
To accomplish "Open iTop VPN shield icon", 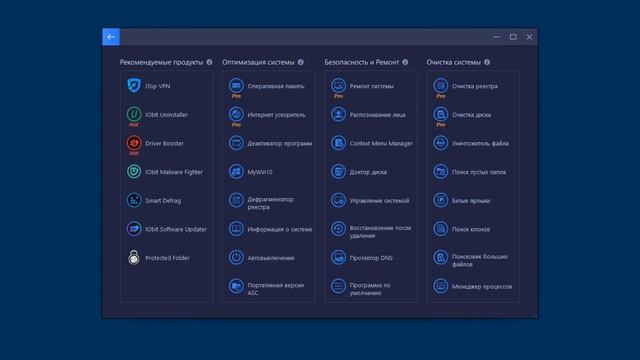I will (134, 86).
